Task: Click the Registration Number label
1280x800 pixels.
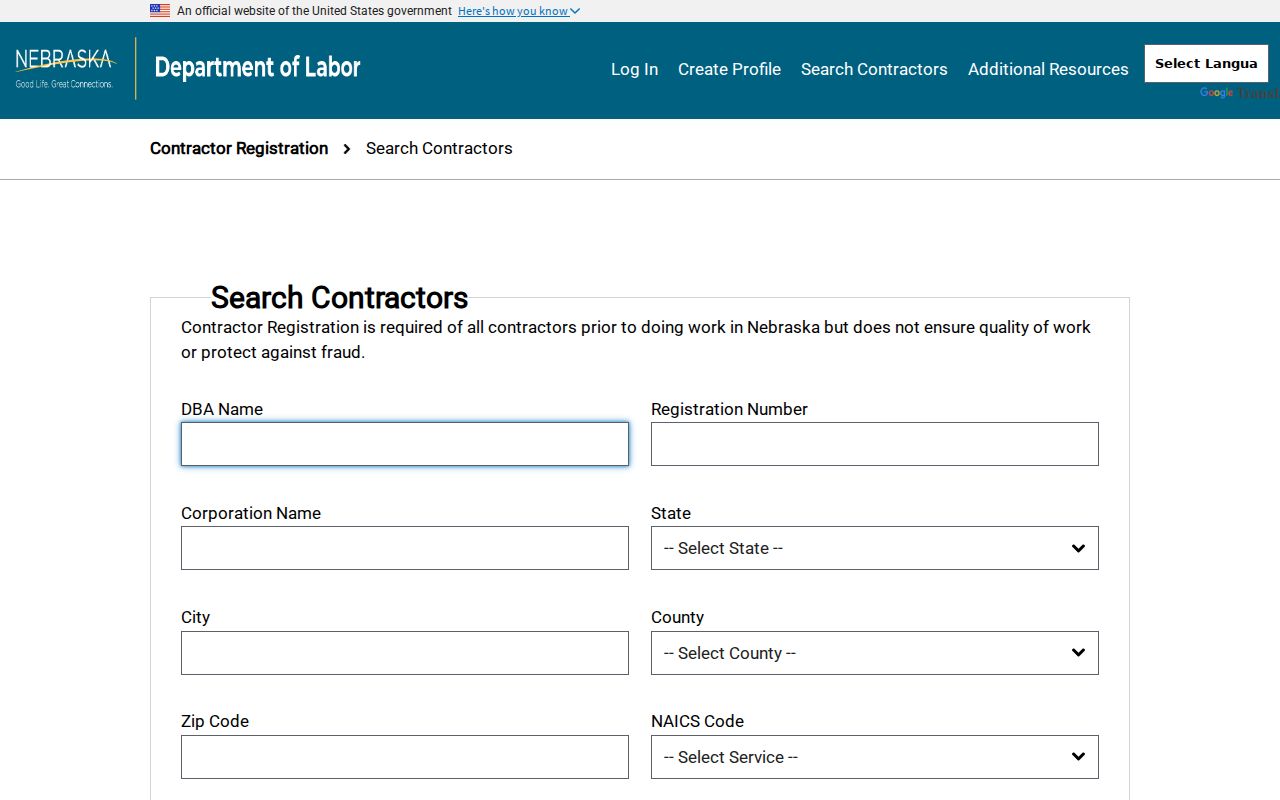Action: click(x=729, y=409)
